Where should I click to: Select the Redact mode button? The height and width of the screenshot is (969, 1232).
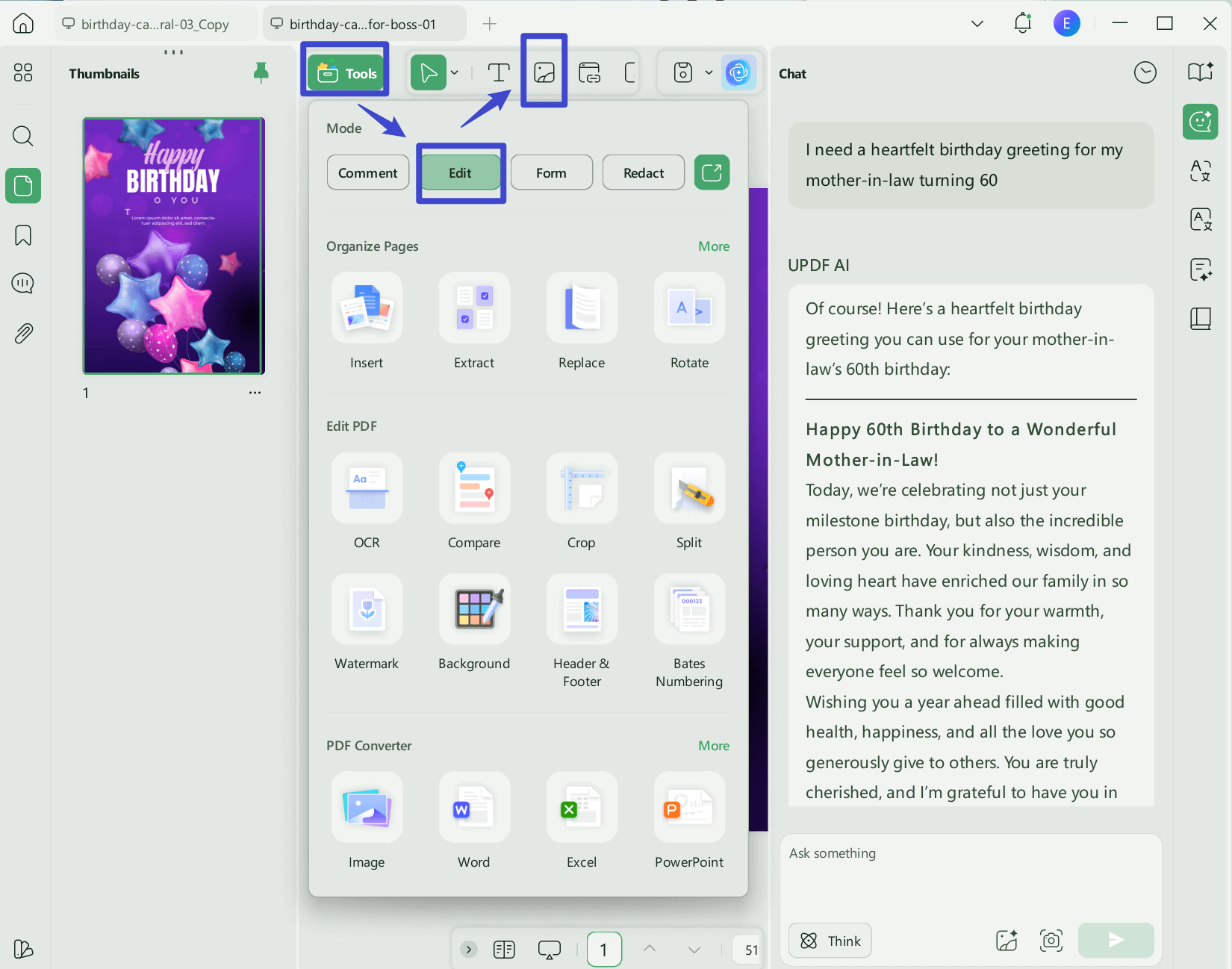[644, 172]
